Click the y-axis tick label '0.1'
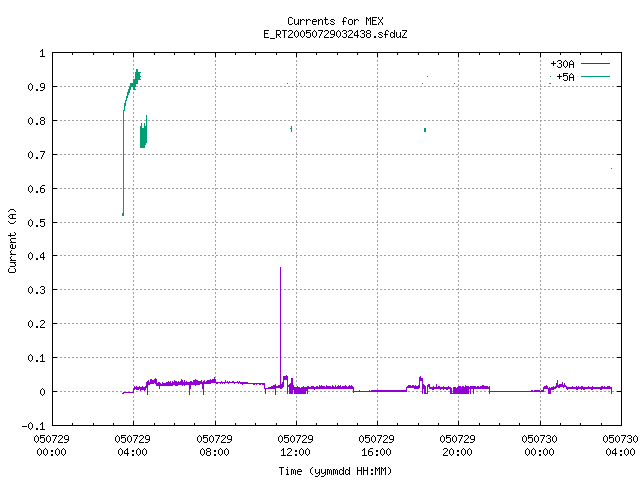The image size is (640, 480). [36, 358]
